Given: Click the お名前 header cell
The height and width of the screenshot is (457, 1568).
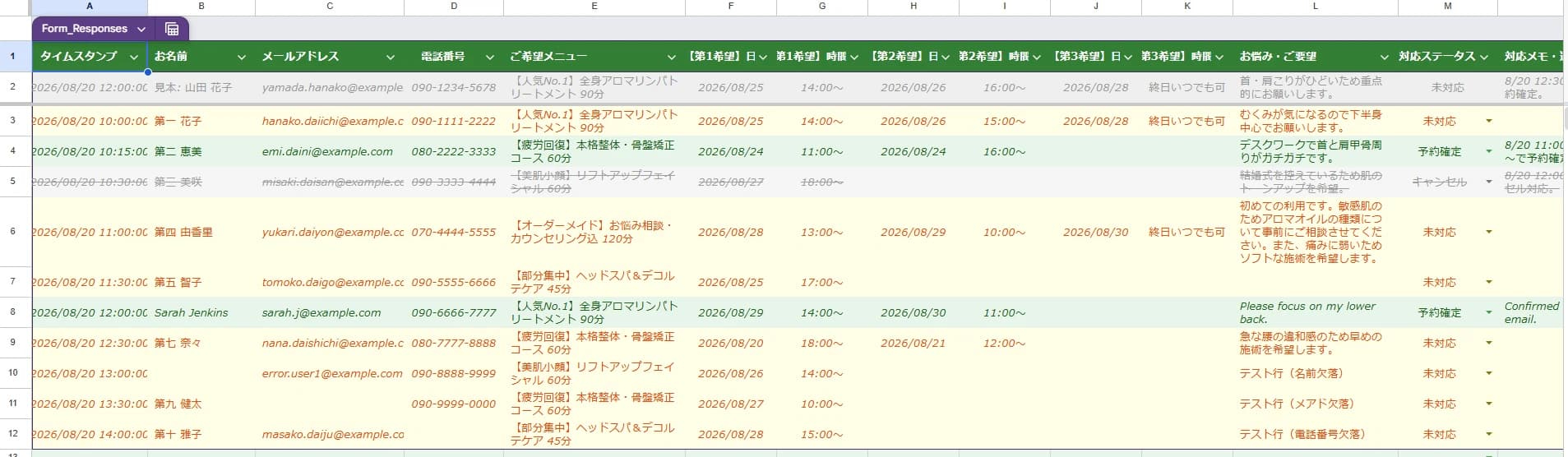Looking at the screenshot, I should click(201, 57).
